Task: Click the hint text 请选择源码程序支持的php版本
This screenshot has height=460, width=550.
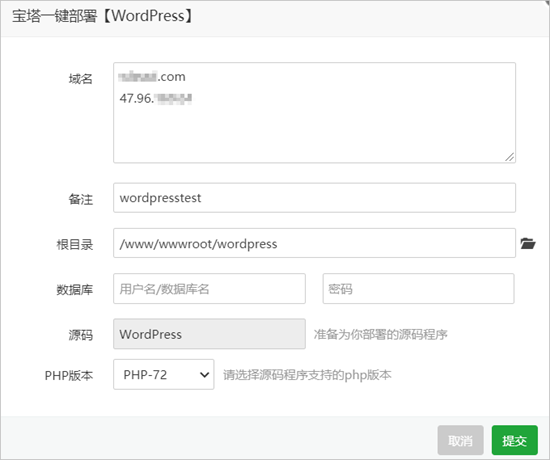Action: (x=307, y=375)
